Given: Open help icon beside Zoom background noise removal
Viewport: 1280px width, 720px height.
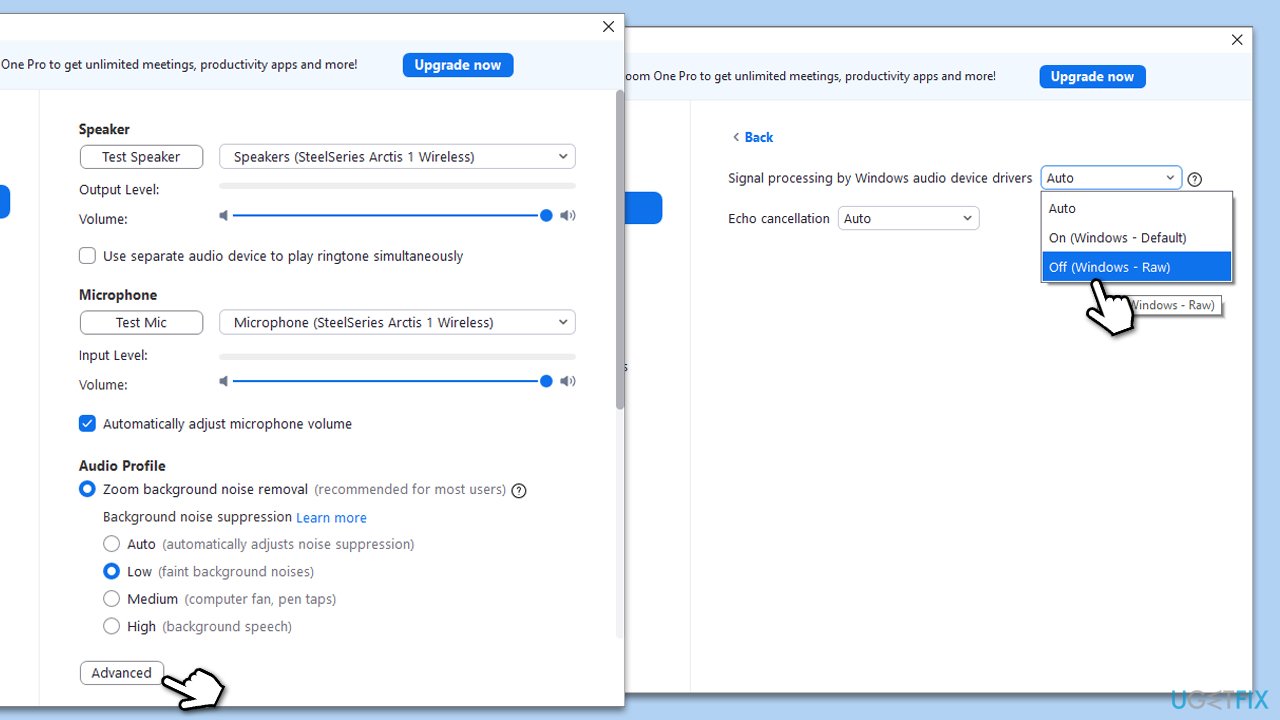Looking at the screenshot, I should (x=519, y=490).
